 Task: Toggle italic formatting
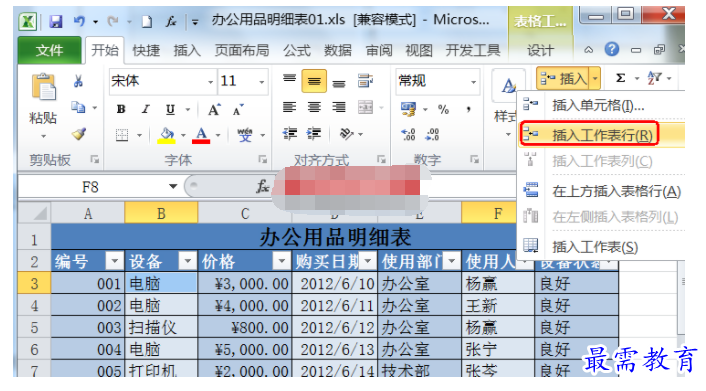(x=145, y=109)
